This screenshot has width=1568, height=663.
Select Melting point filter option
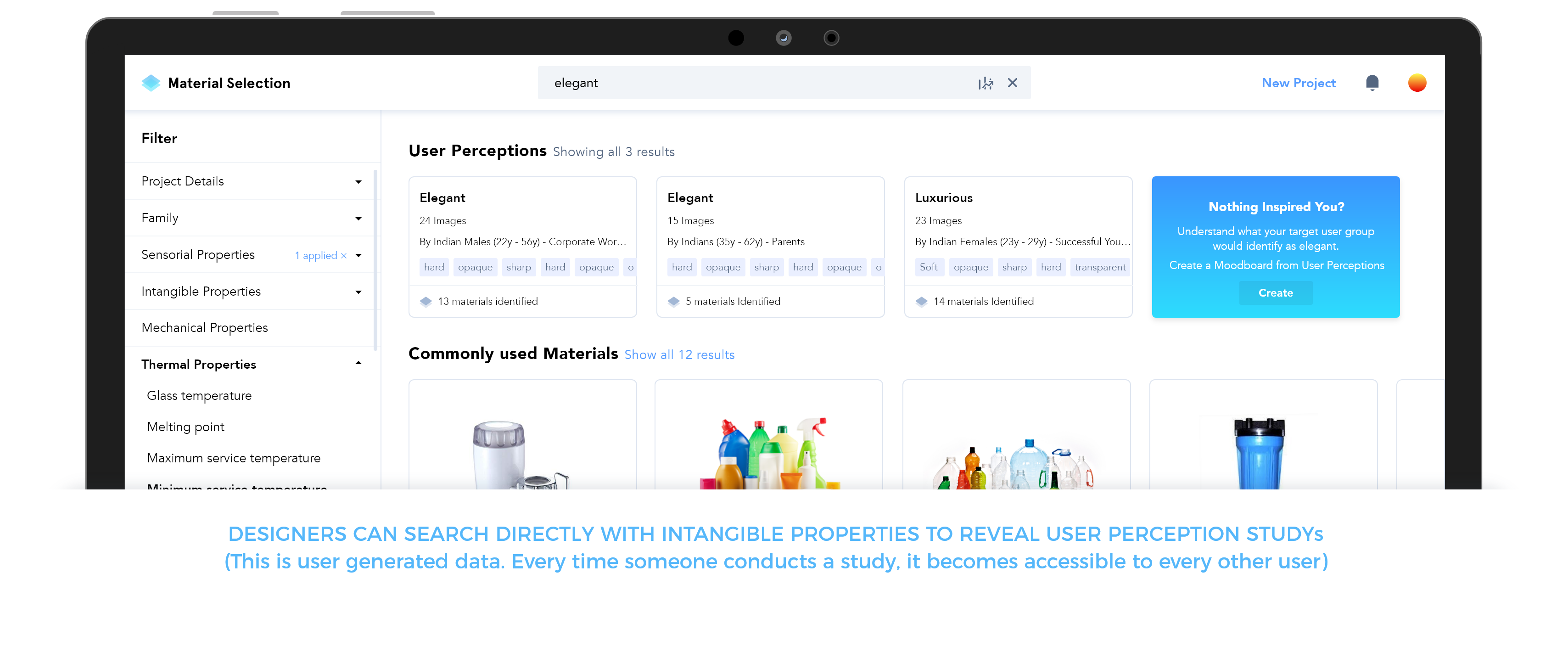coord(185,427)
